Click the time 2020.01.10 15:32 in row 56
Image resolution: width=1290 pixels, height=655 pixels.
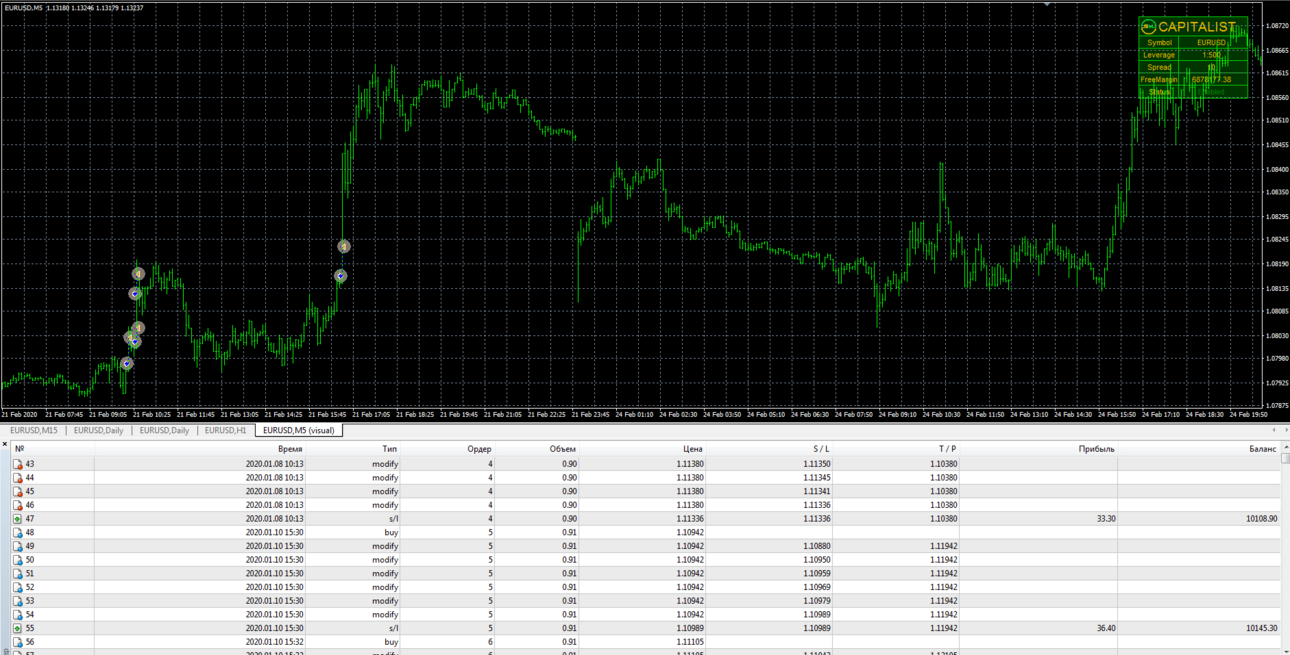point(274,642)
